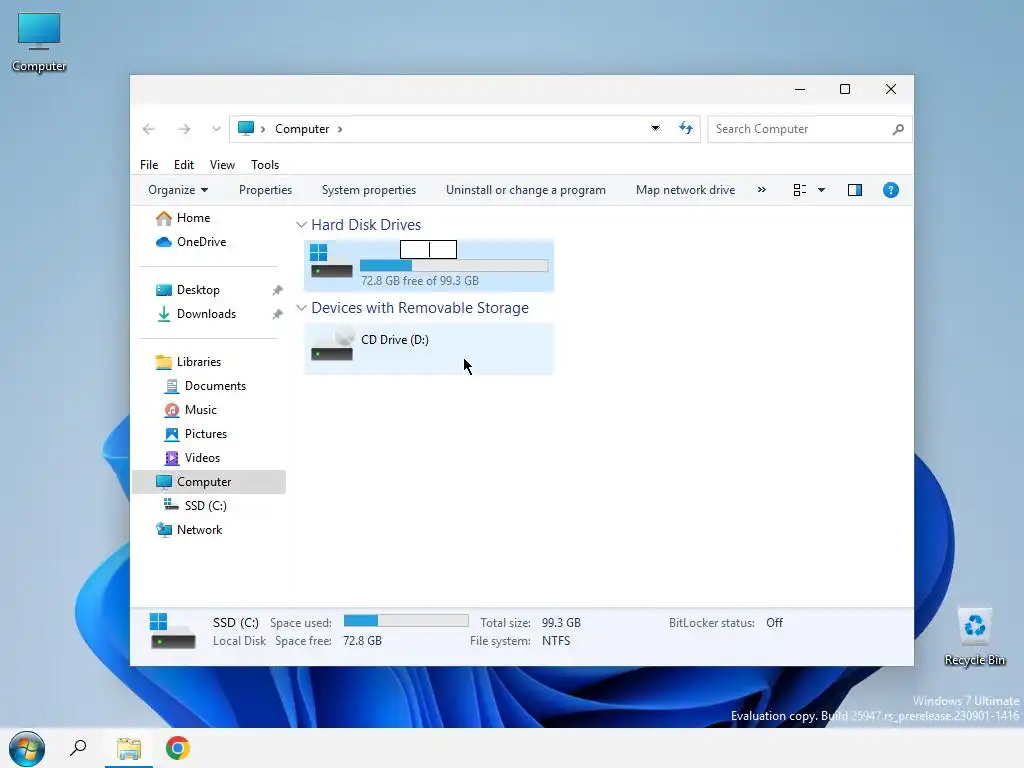Go back with the back arrow
The height and width of the screenshot is (768, 1024).
coord(149,129)
